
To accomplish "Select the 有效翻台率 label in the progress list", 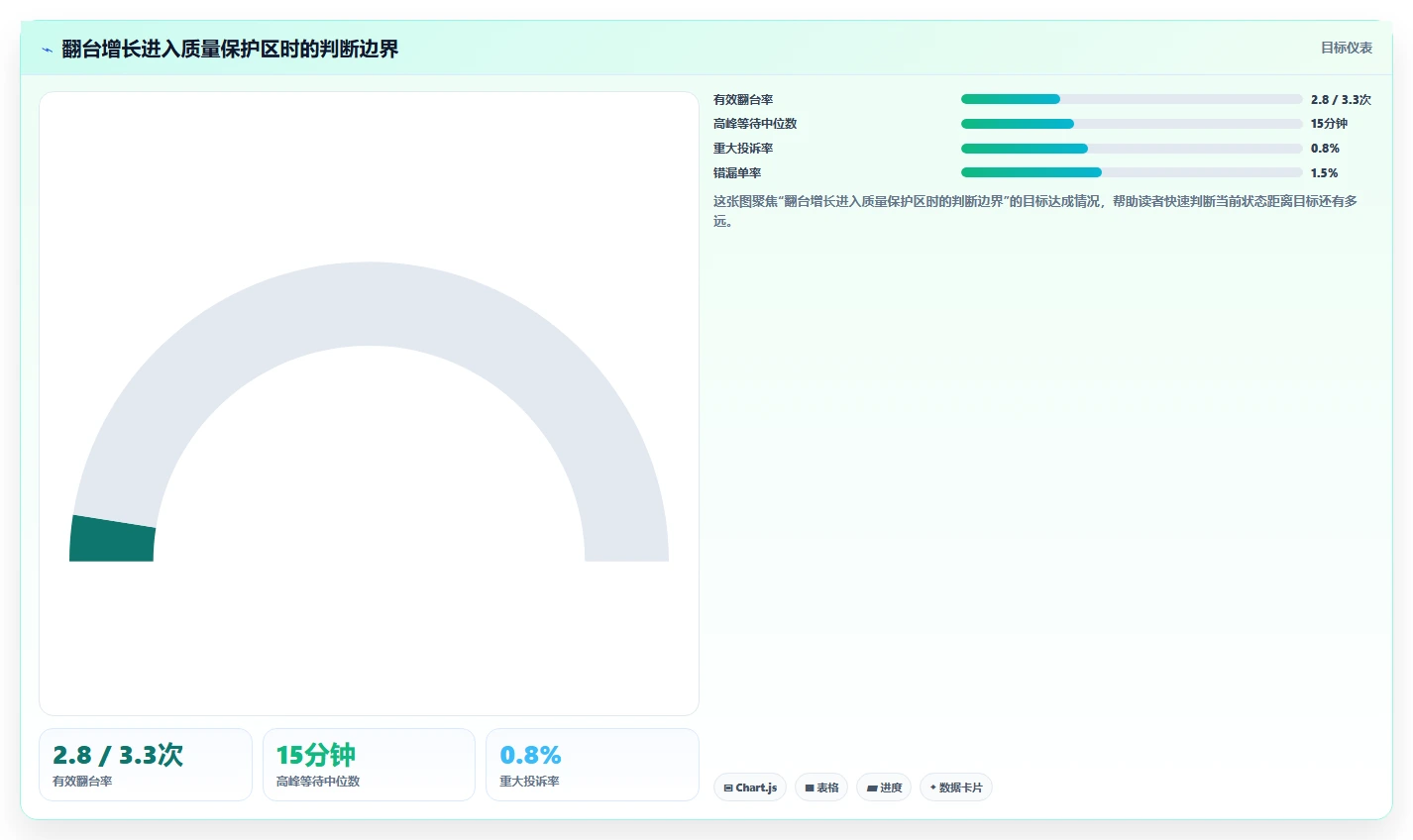I will 743,100.
